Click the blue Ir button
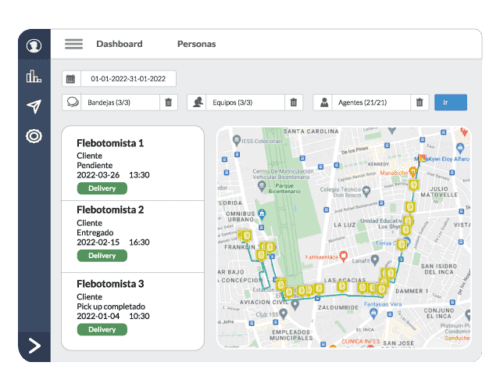The height and width of the screenshot is (391, 500). pos(451,102)
